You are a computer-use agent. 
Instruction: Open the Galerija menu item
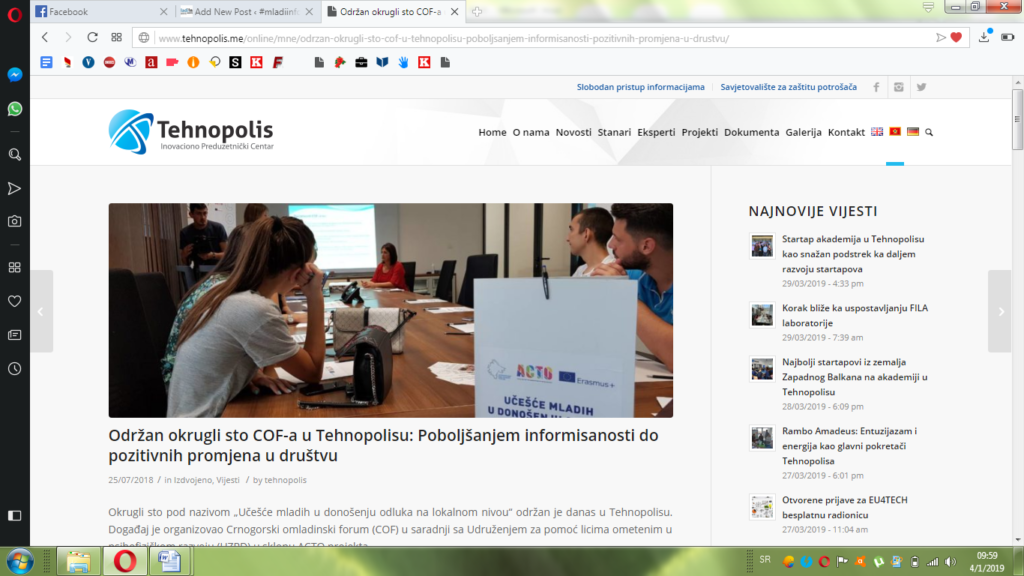(803, 132)
